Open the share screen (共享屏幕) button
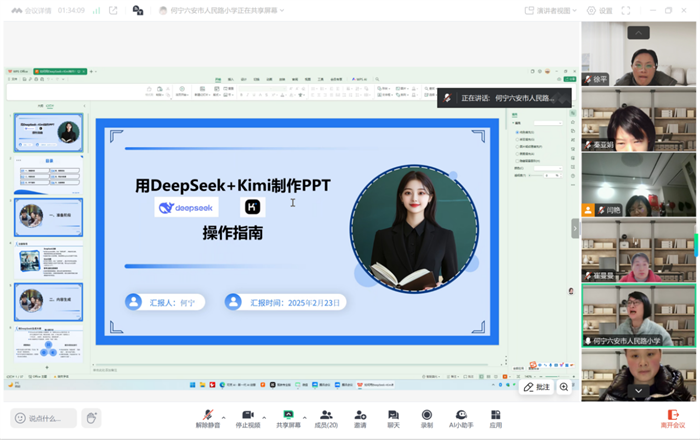The image size is (700, 440). point(288,418)
